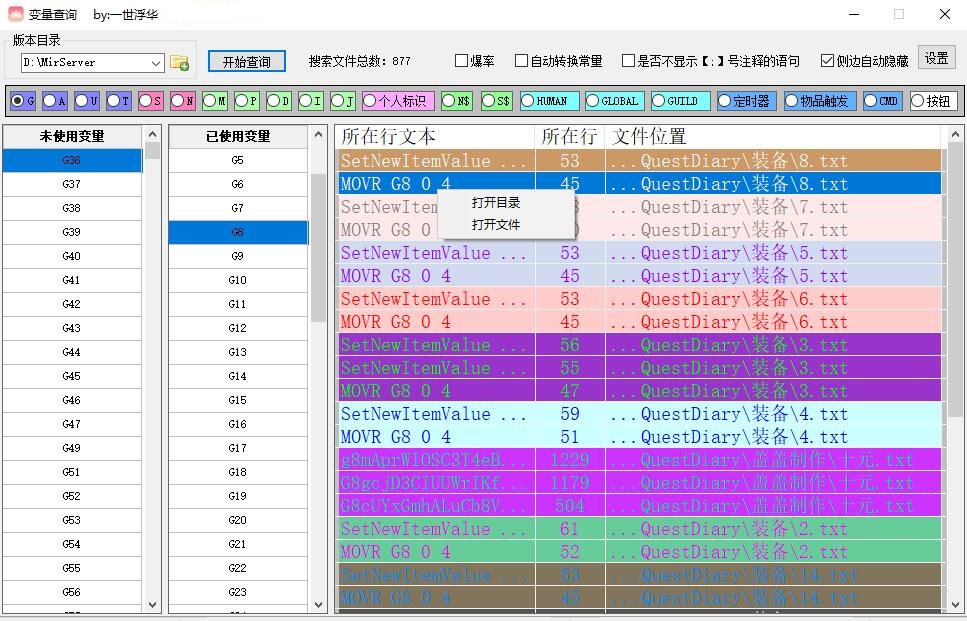Select G8 in used variables list
967x621 pixels.
pos(238,232)
